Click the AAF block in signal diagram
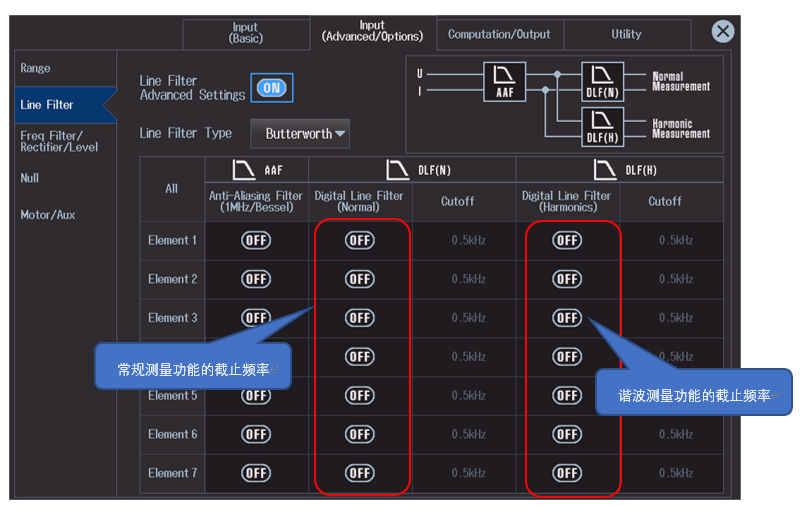 [505, 81]
